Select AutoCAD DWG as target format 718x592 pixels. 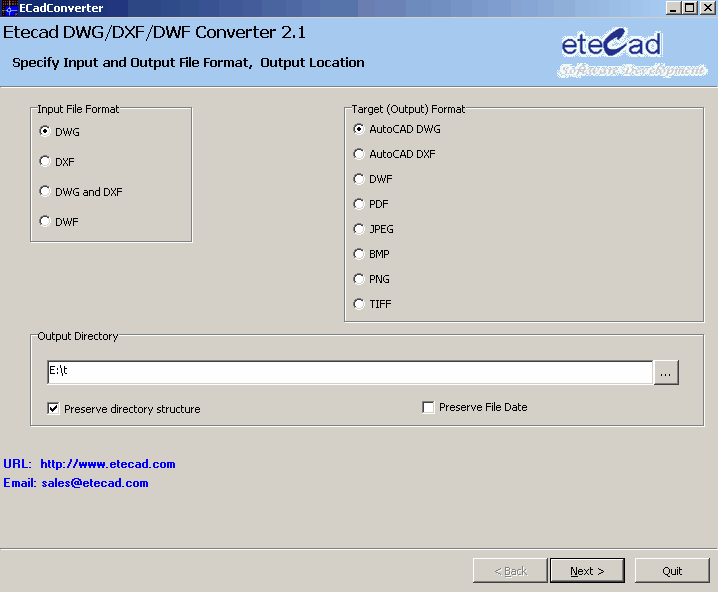coord(359,129)
